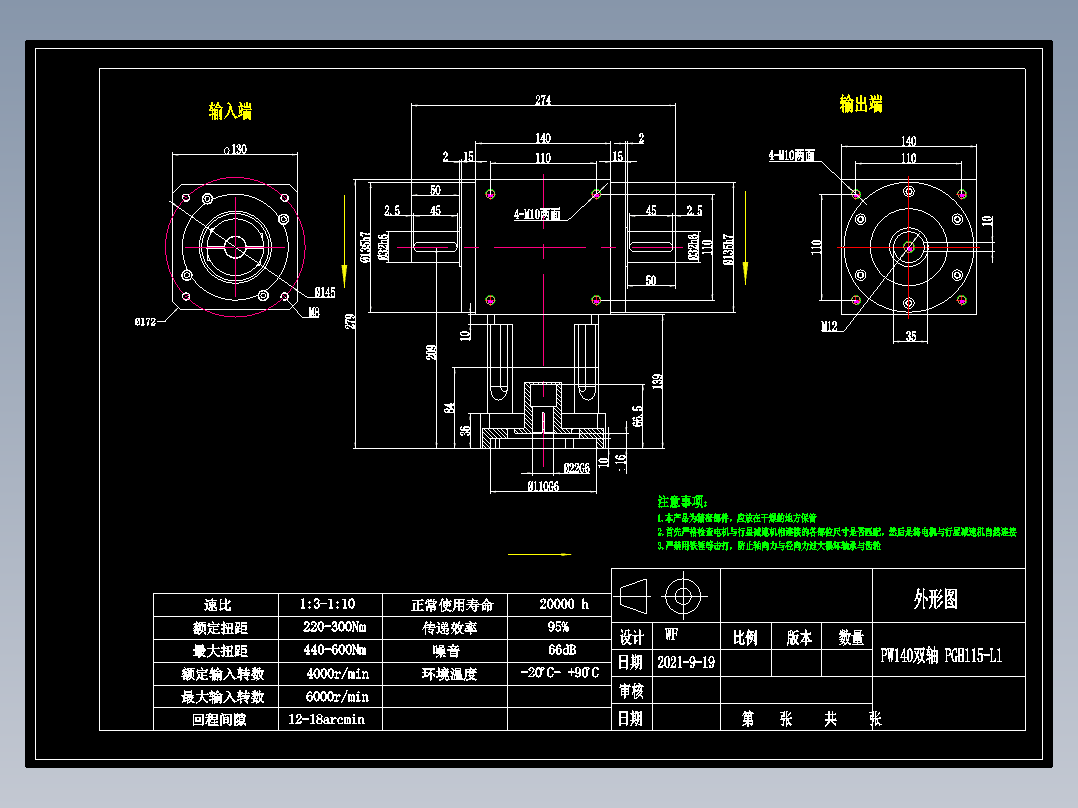Image resolution: width=1078 pixels, height=808 pixels.
Task: Click the concentric circles datum symbol beside projection symbol
Action: [685, 598]
